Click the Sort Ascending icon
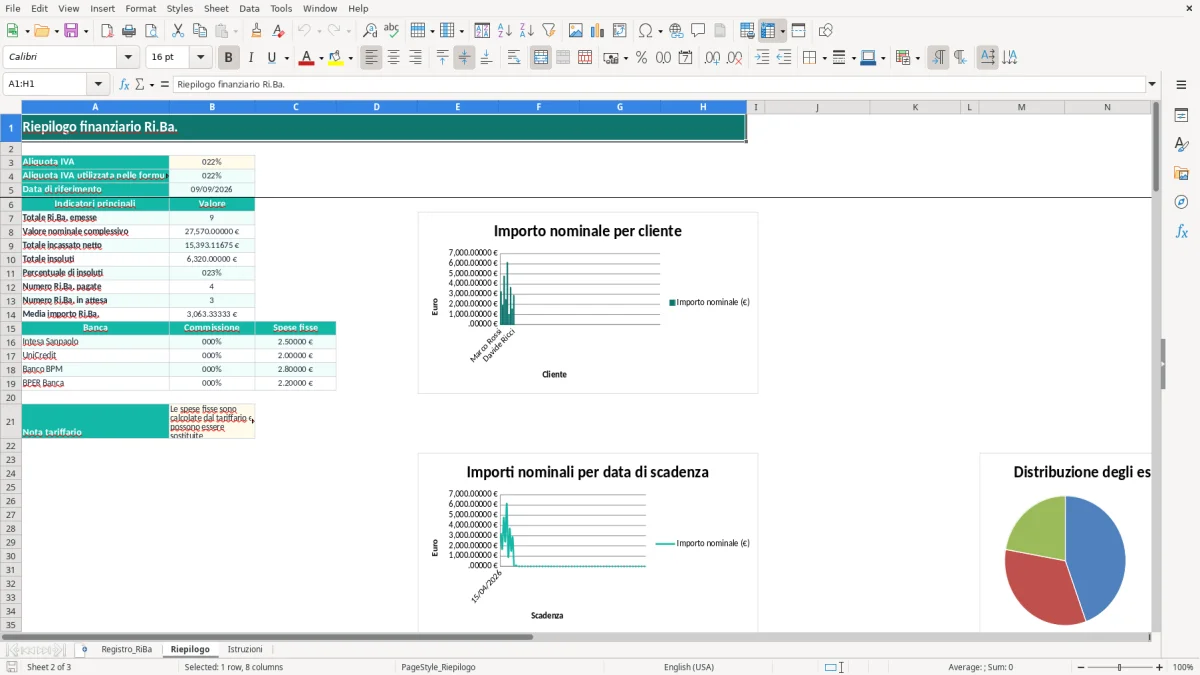 pyautogui.click(x=504, y=31)
